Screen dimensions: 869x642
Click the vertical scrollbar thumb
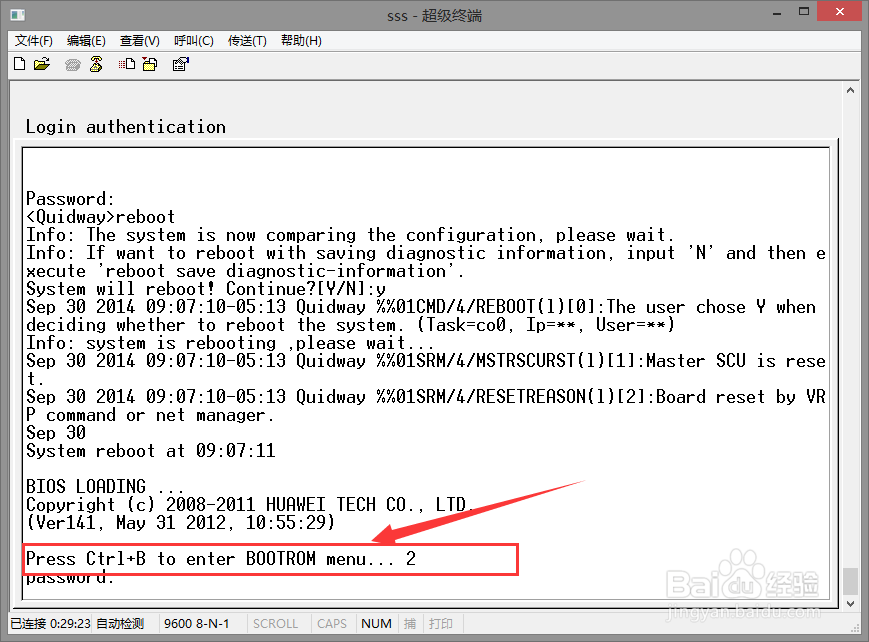click(850, 581)
